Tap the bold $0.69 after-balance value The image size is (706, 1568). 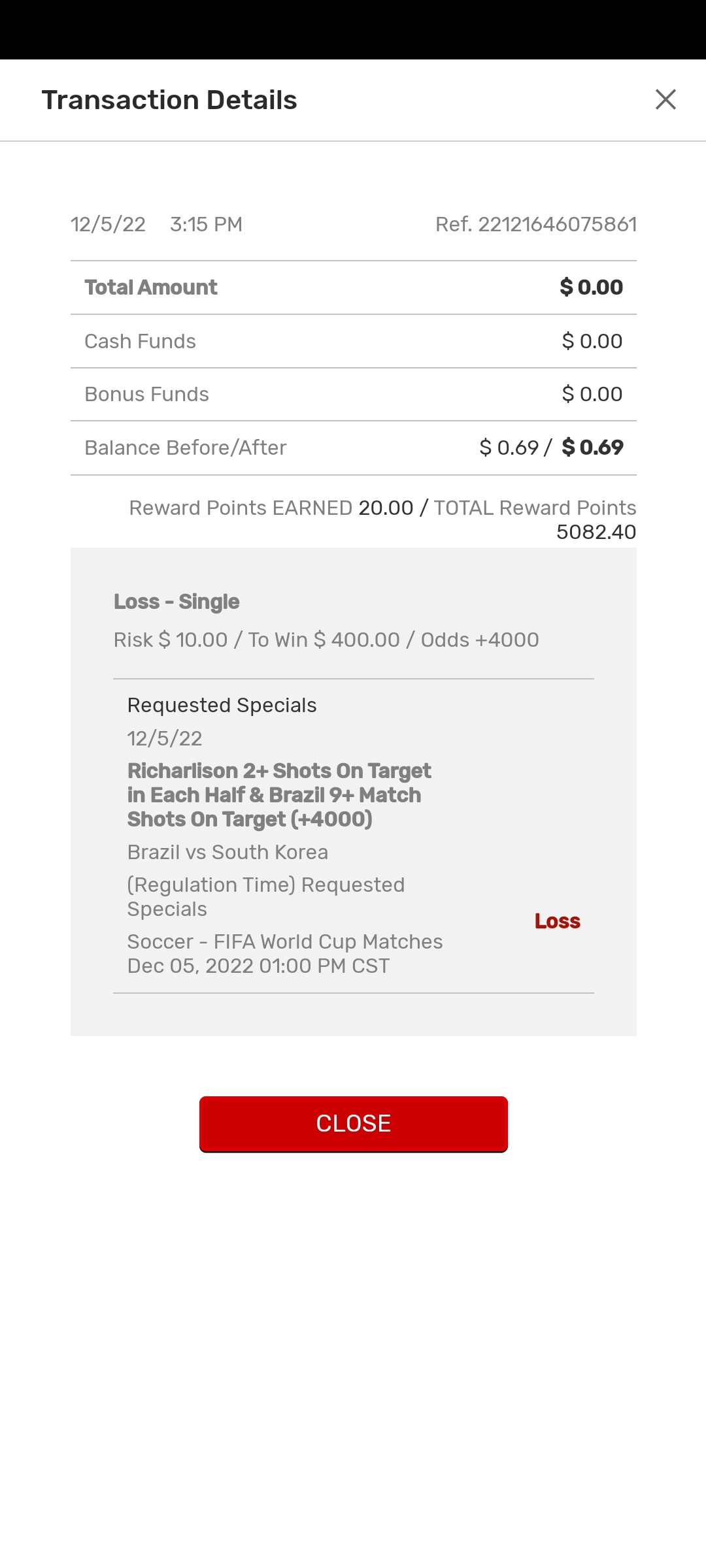pyautogui.click(x=592, y=448)
